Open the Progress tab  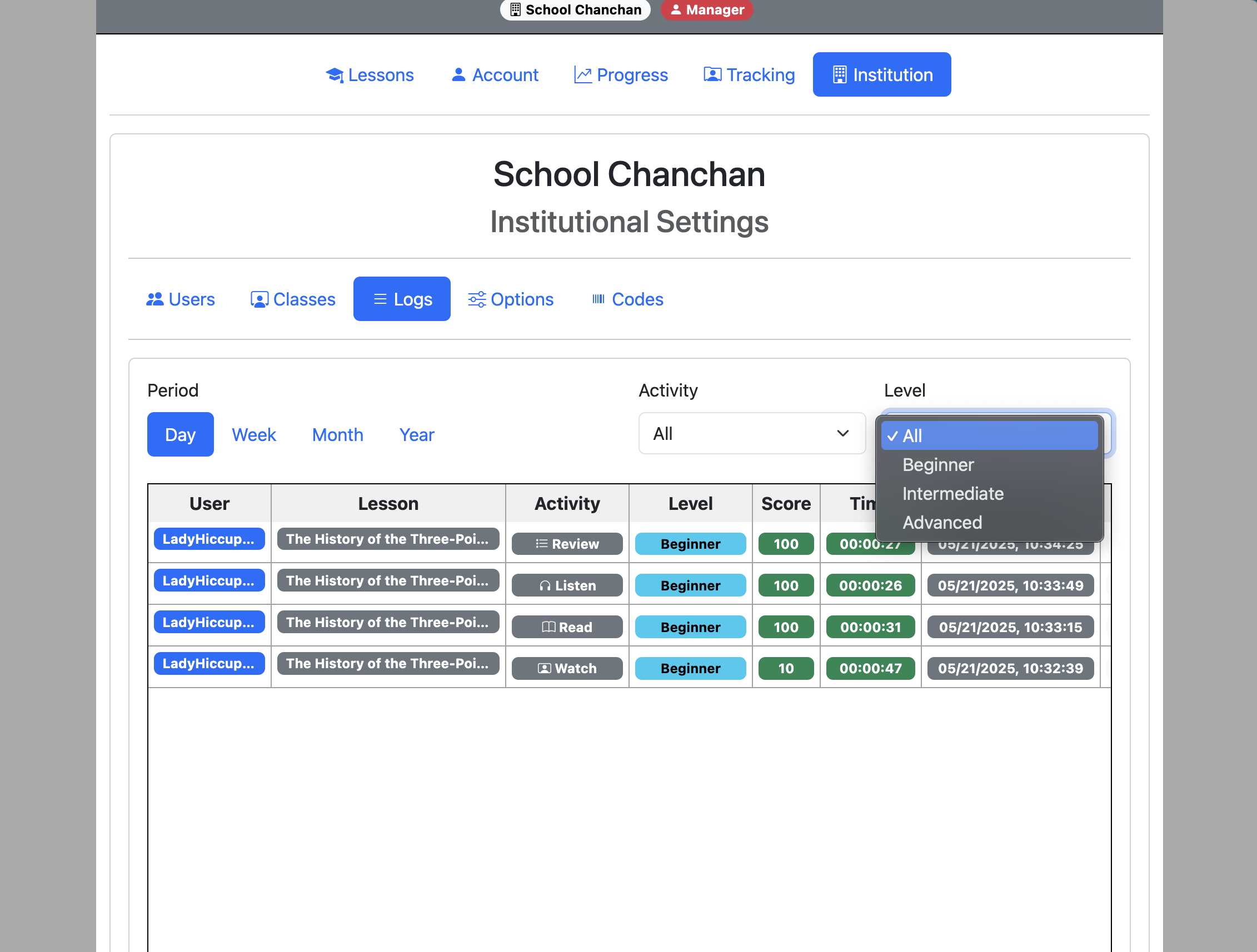click(x=621, y=74)
